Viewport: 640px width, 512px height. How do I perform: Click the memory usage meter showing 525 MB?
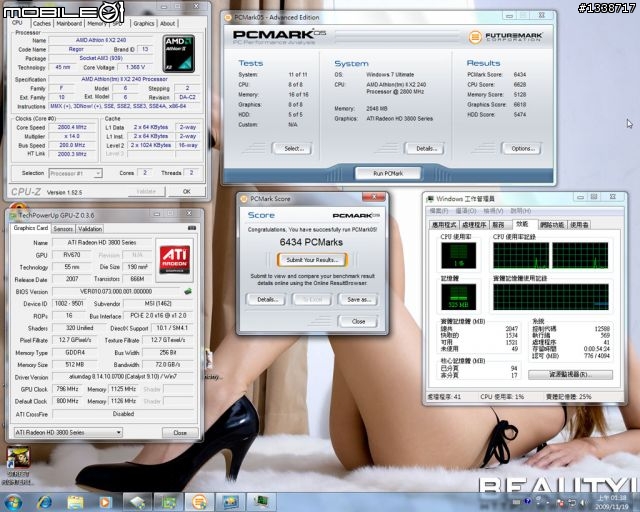click(458, 297)
